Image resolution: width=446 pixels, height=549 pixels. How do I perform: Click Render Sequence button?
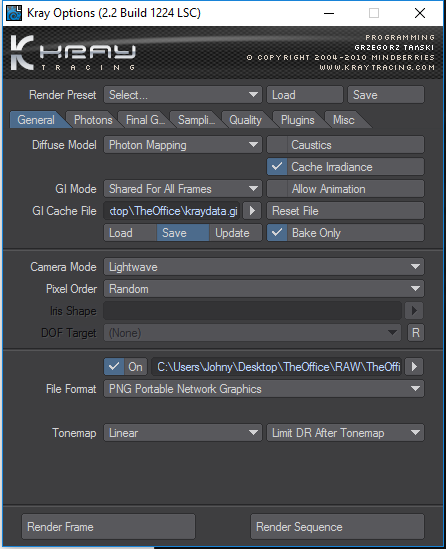click(337, 527)
